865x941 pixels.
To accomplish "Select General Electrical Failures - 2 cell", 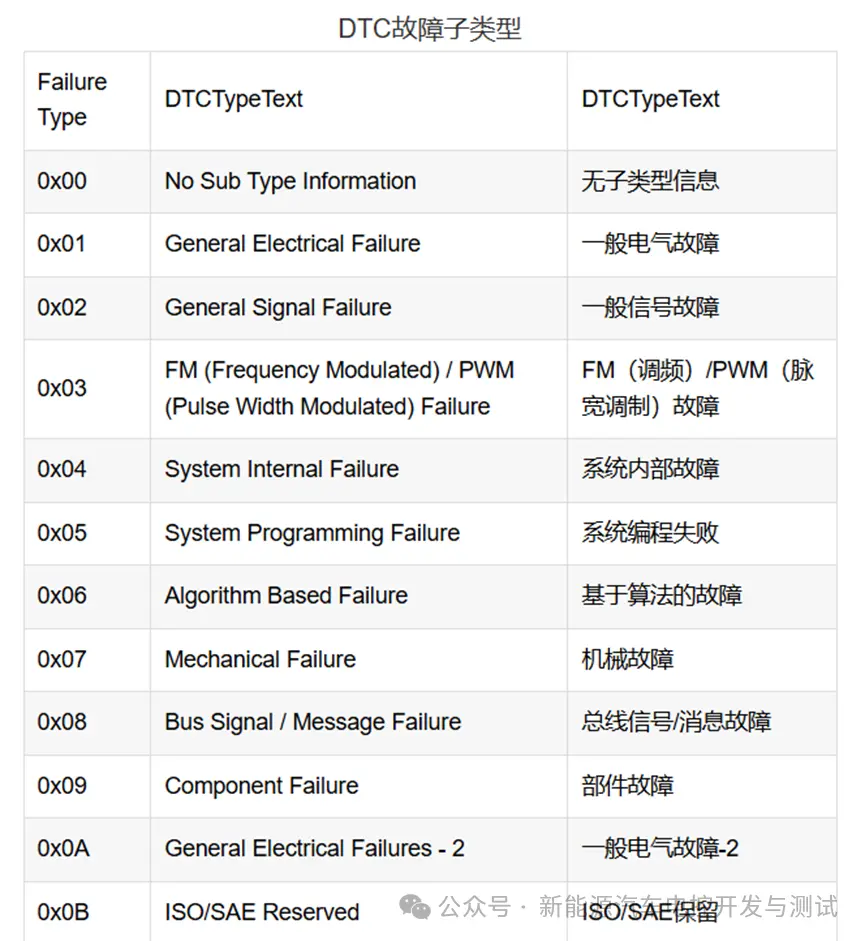I will 359,849.
